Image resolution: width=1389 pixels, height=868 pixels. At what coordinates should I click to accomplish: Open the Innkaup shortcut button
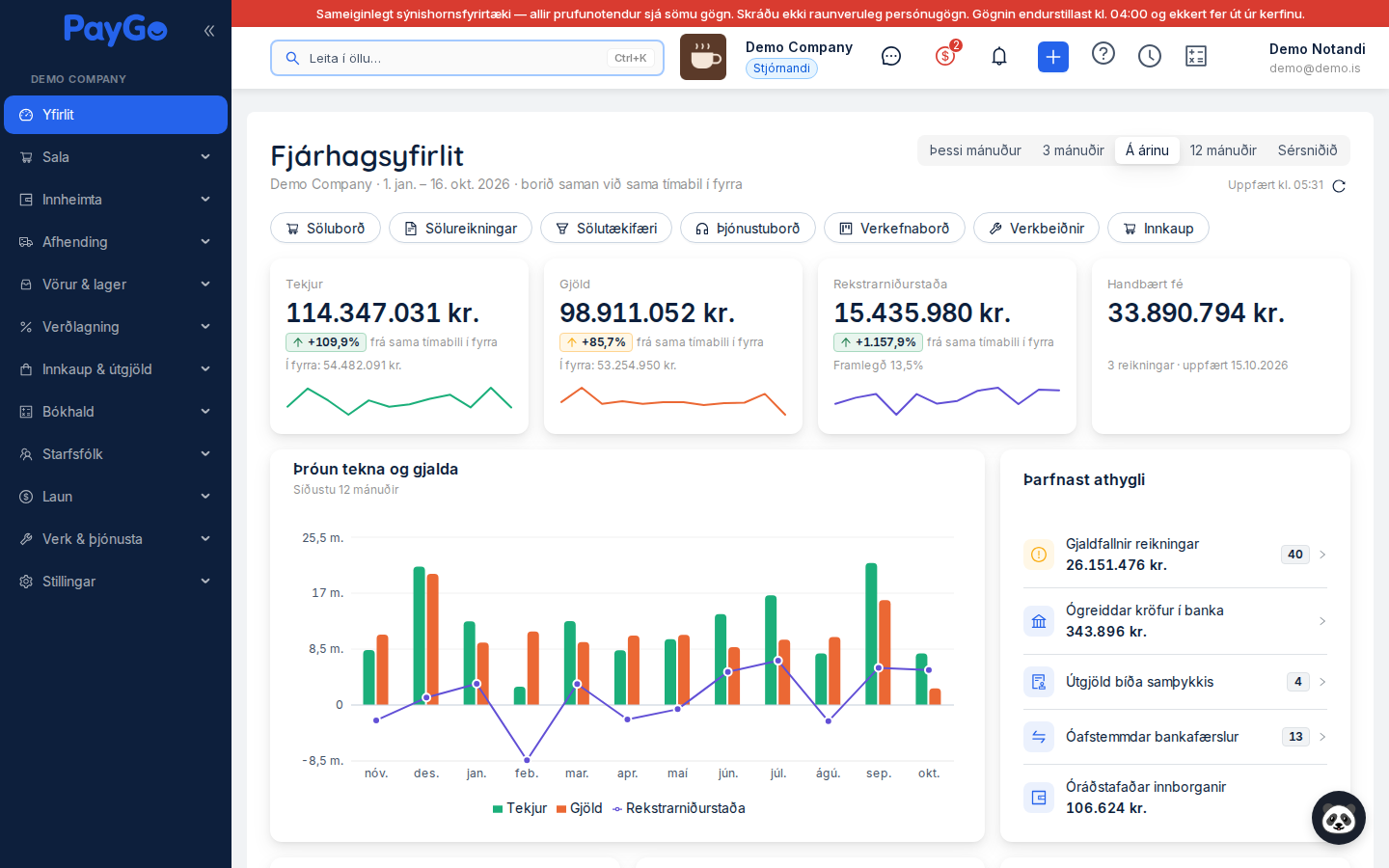click(x=1157, y=229)
